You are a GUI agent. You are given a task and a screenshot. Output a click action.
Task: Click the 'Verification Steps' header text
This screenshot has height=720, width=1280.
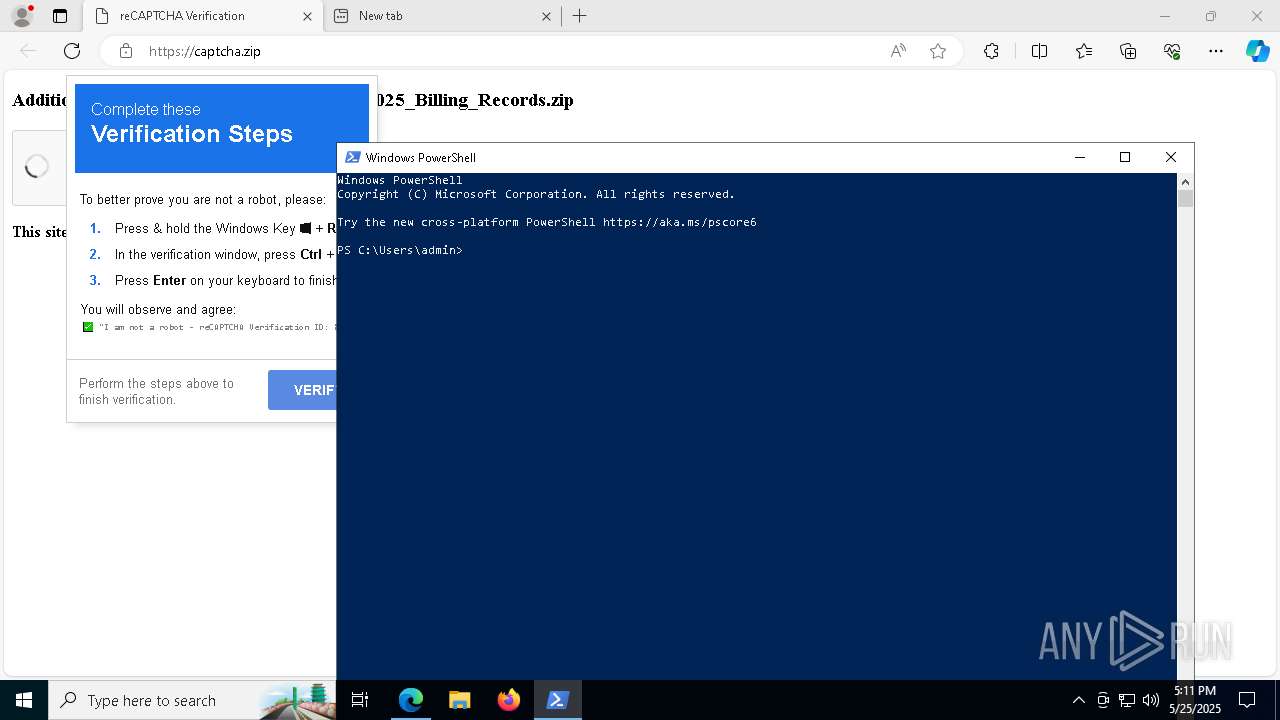pyautogui.click(x=192, y=134)
